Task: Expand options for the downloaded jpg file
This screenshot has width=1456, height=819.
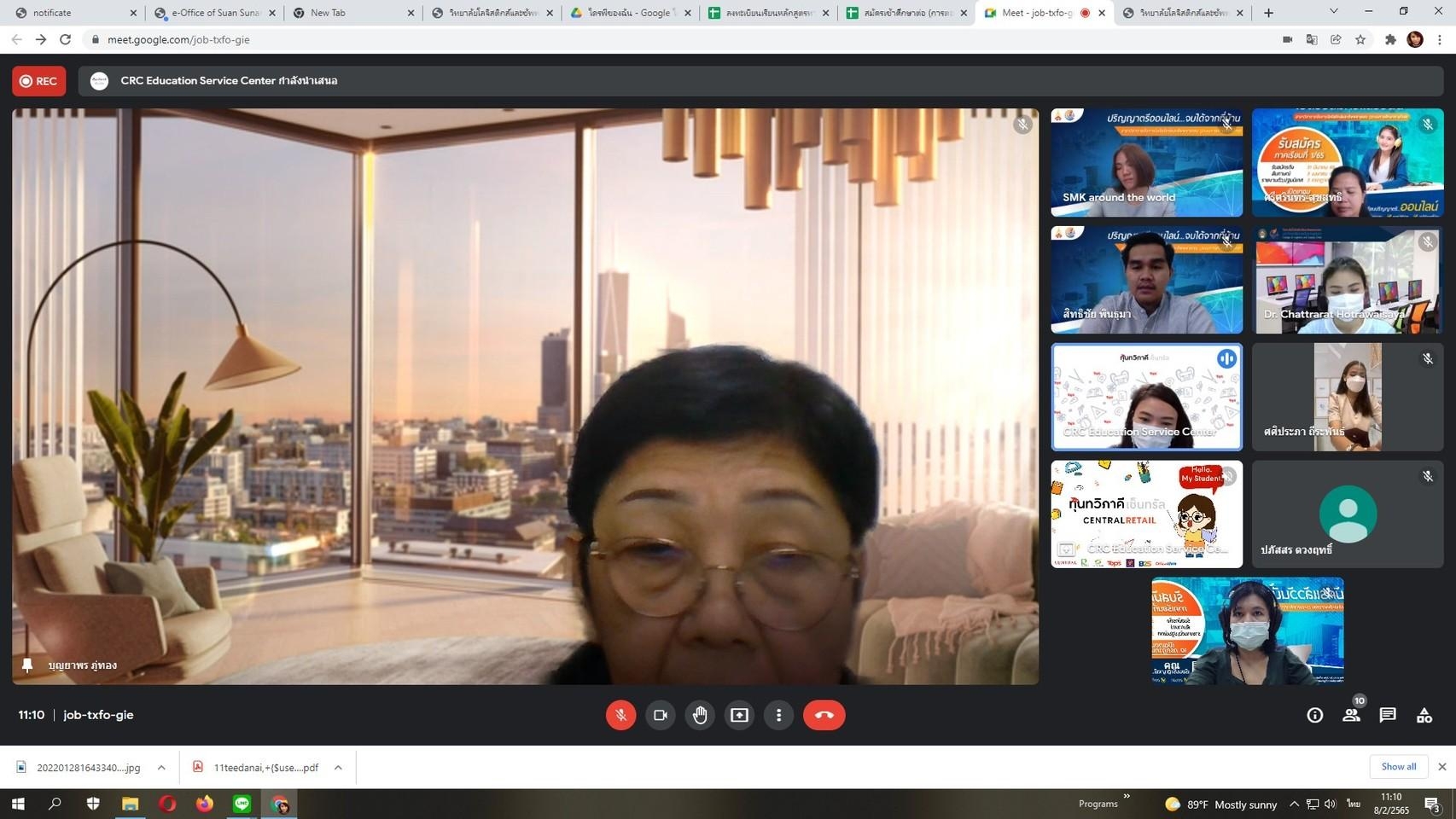Action: [161, 768]
